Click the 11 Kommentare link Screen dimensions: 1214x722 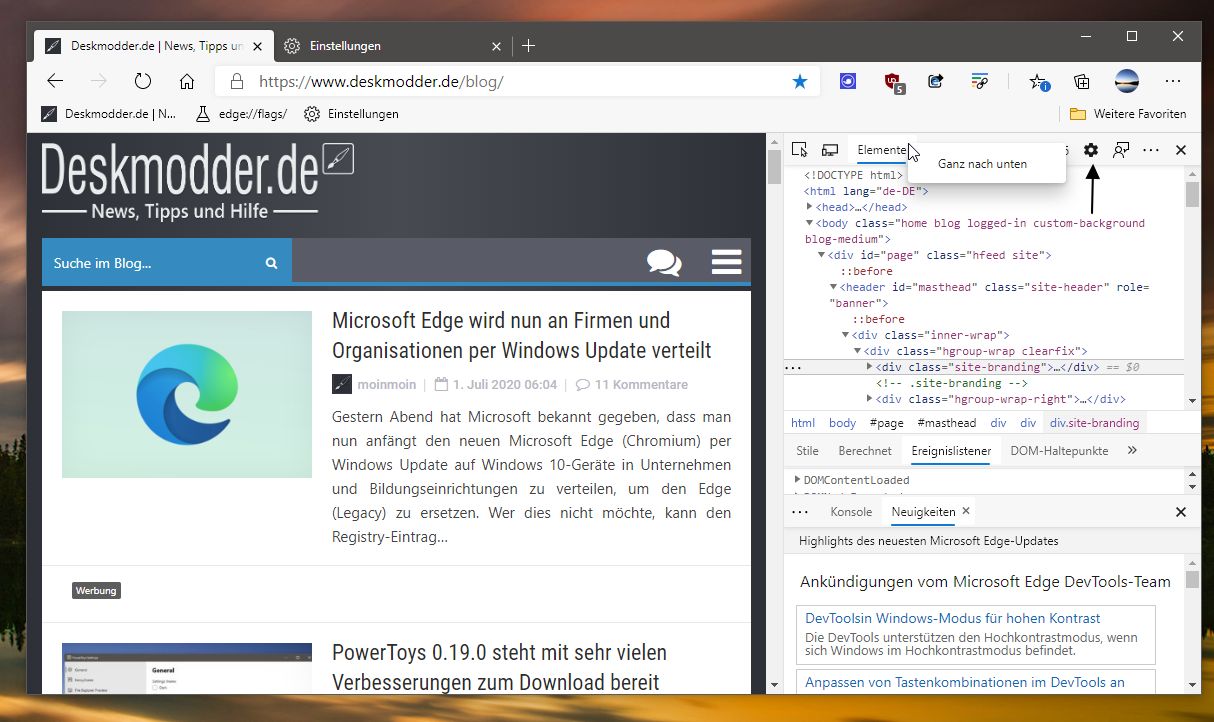coord(641,384)
